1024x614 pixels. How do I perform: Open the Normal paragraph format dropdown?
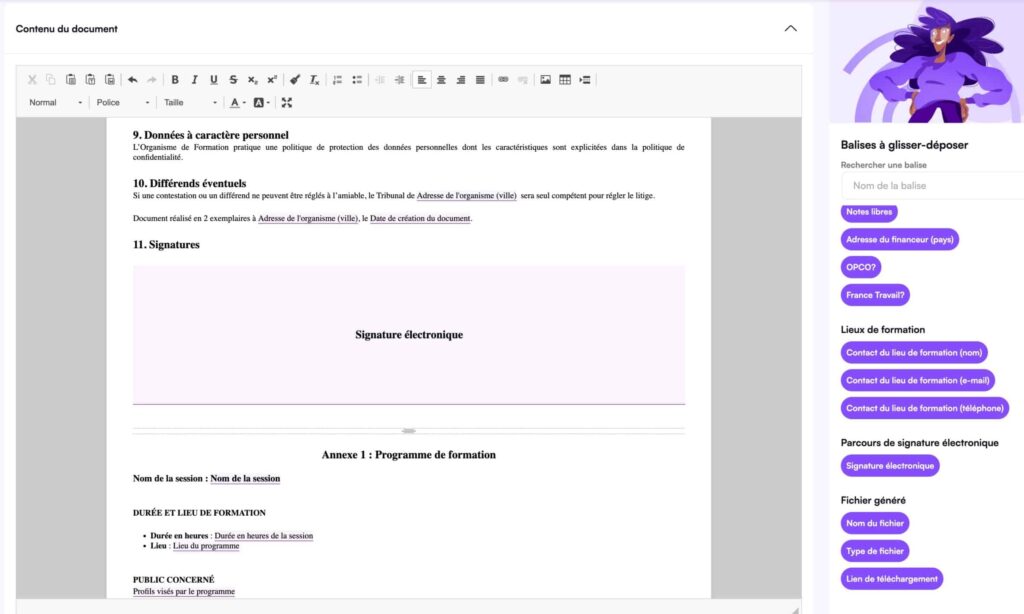tap(55, 103)
